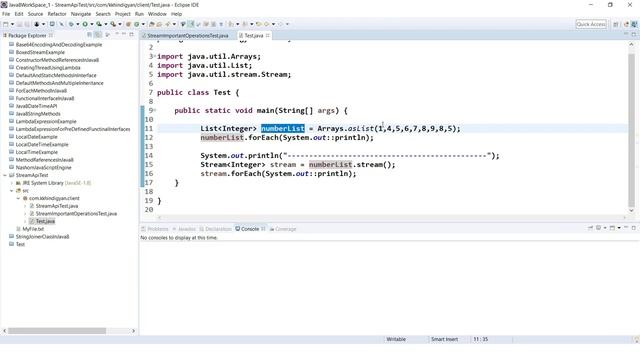Open the File menu

[6, 14]
